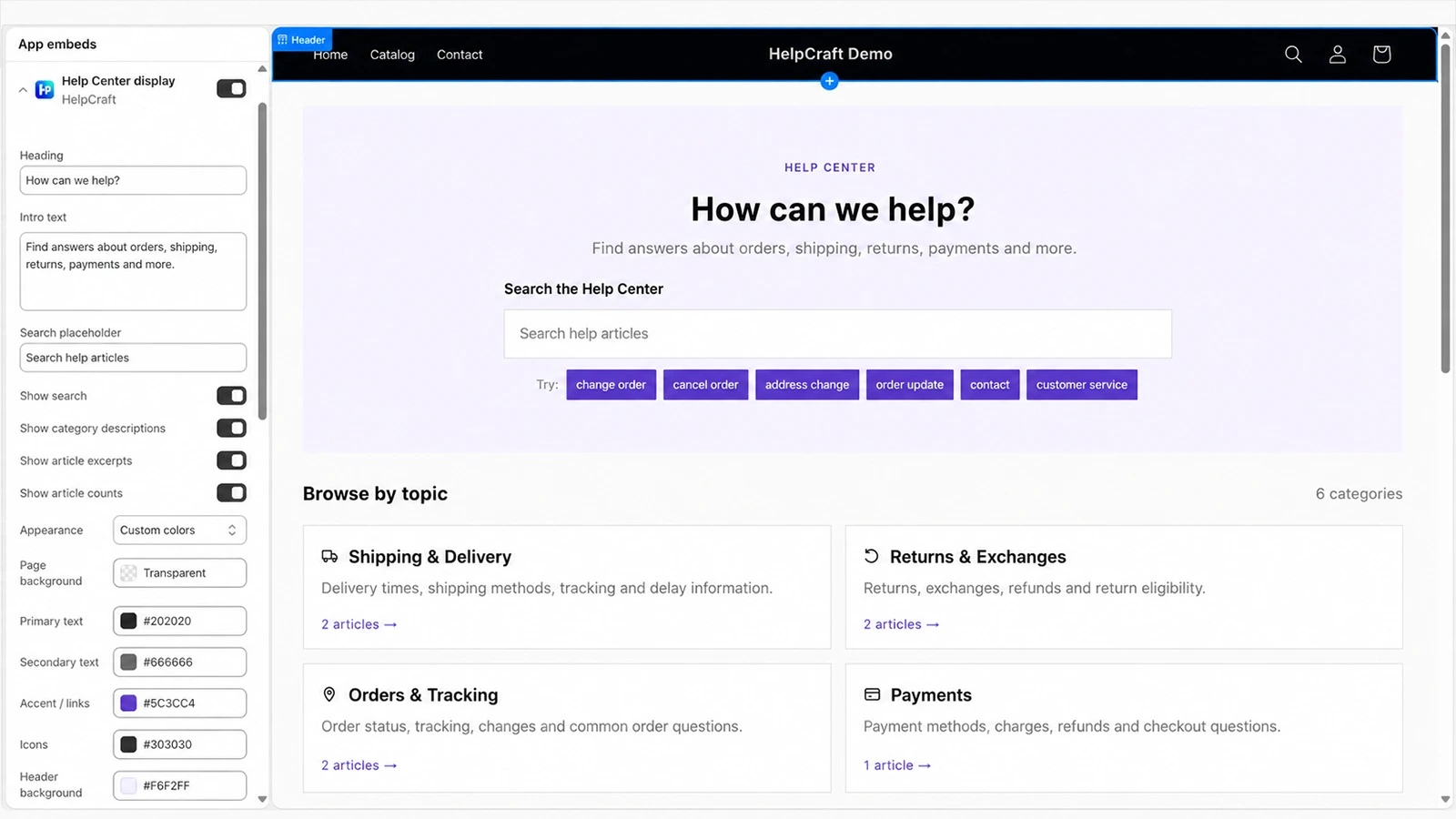The image size is (1456, 819).
Task: Click the Search help articles preview field
Action: 837,334
